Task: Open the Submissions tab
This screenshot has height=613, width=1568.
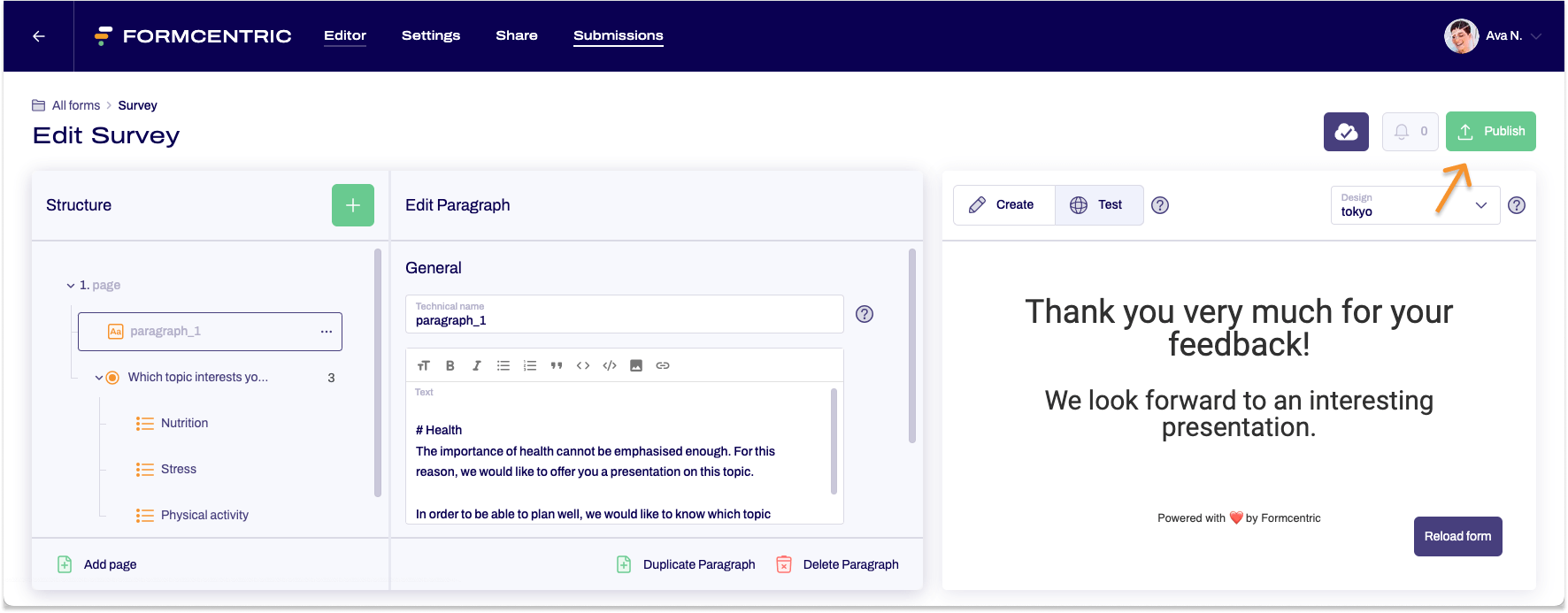Action: (619, 35)
